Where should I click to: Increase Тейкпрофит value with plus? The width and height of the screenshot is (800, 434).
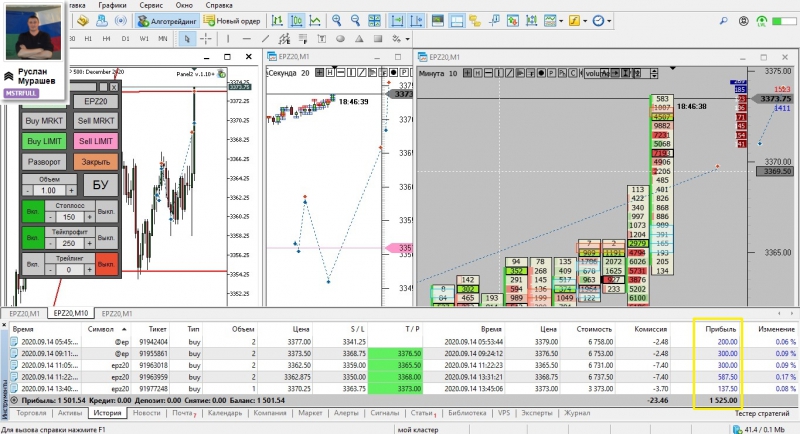click(x=90, y=243)
